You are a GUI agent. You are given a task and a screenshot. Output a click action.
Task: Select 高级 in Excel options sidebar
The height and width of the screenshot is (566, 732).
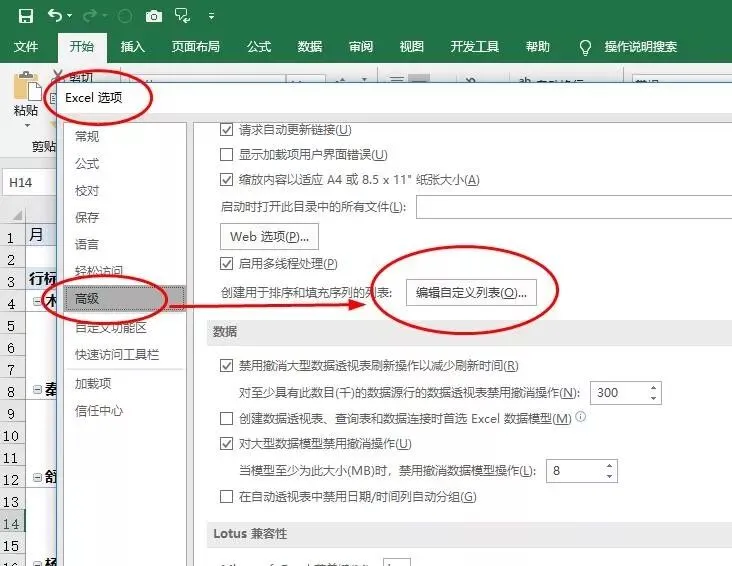(x=125, y=298)
